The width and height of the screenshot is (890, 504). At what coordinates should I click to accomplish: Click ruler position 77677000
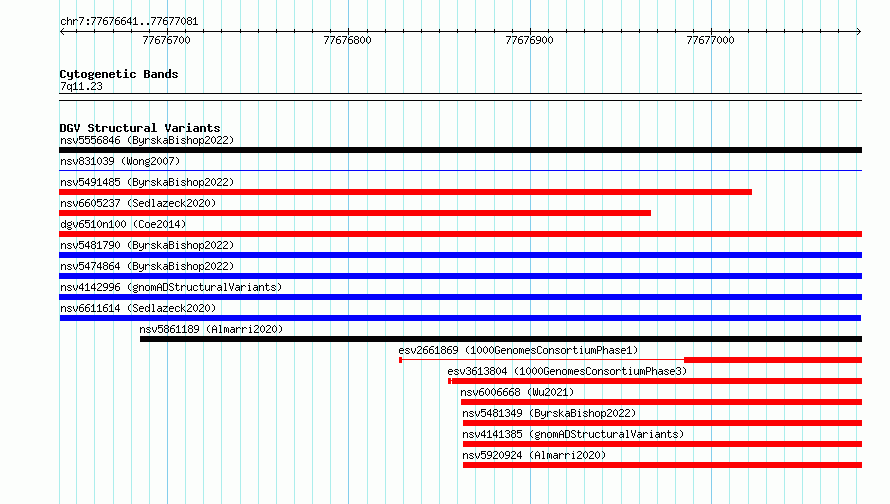[710, 40]
